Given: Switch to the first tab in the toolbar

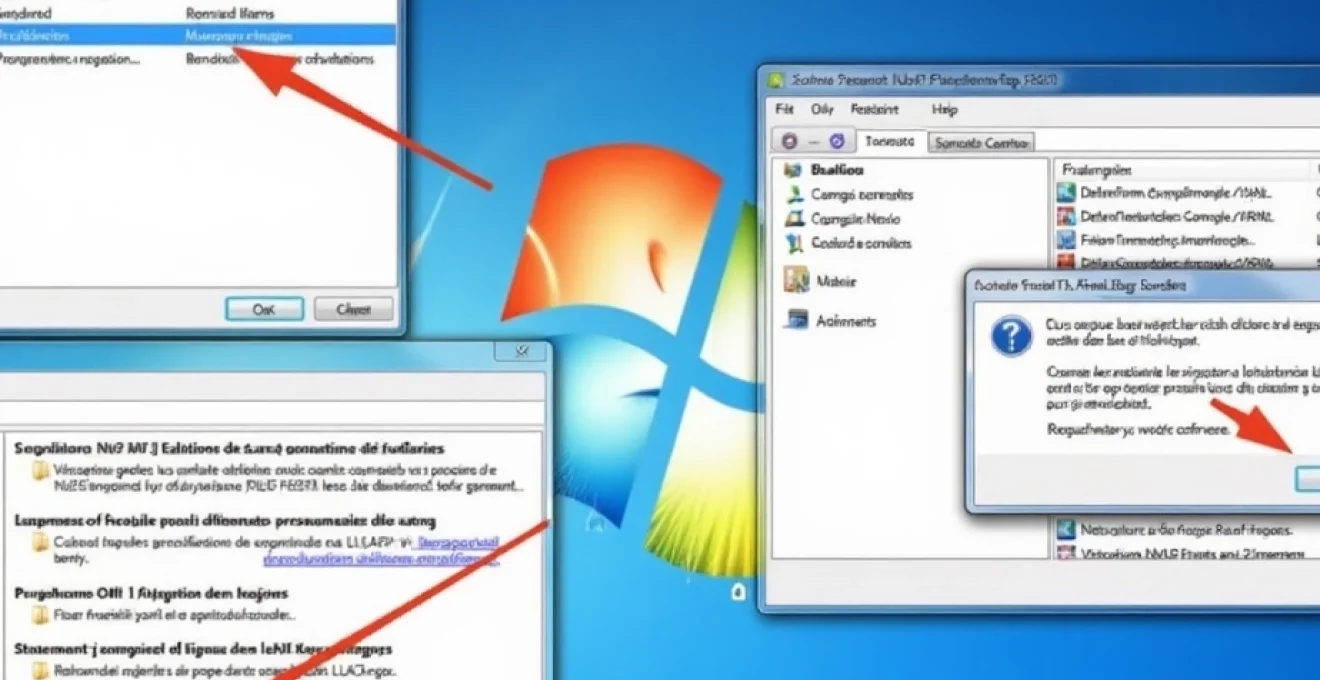Looking at the screenshot, I should [x=890, y=142].
